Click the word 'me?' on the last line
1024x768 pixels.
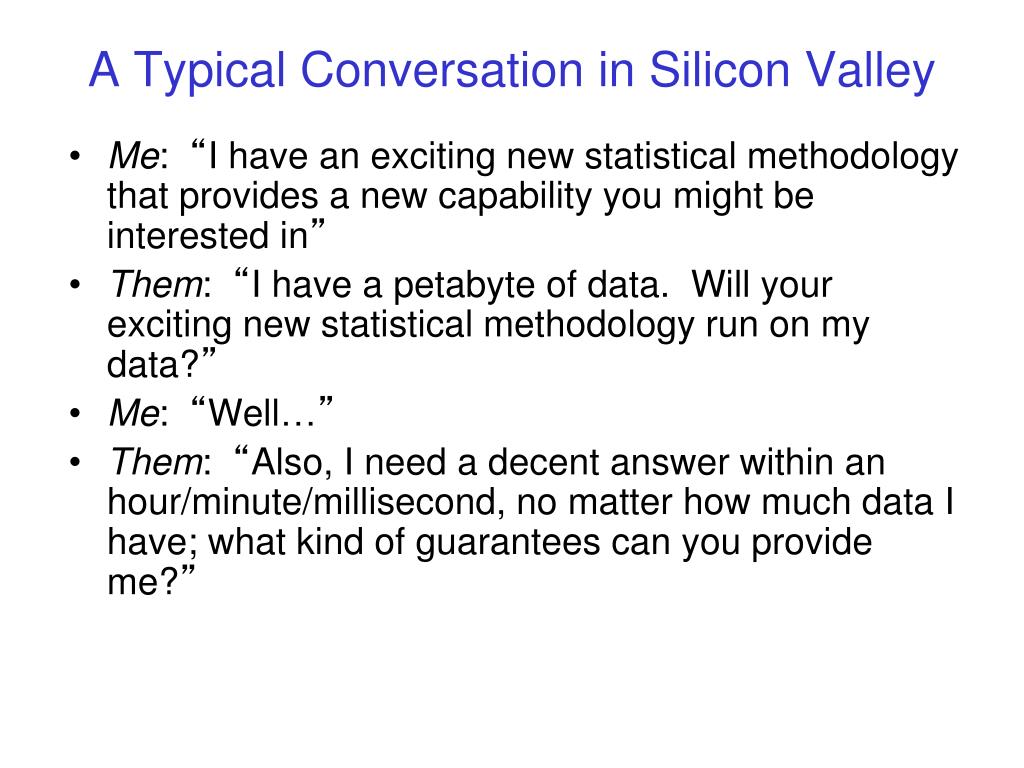pos(142,581)
